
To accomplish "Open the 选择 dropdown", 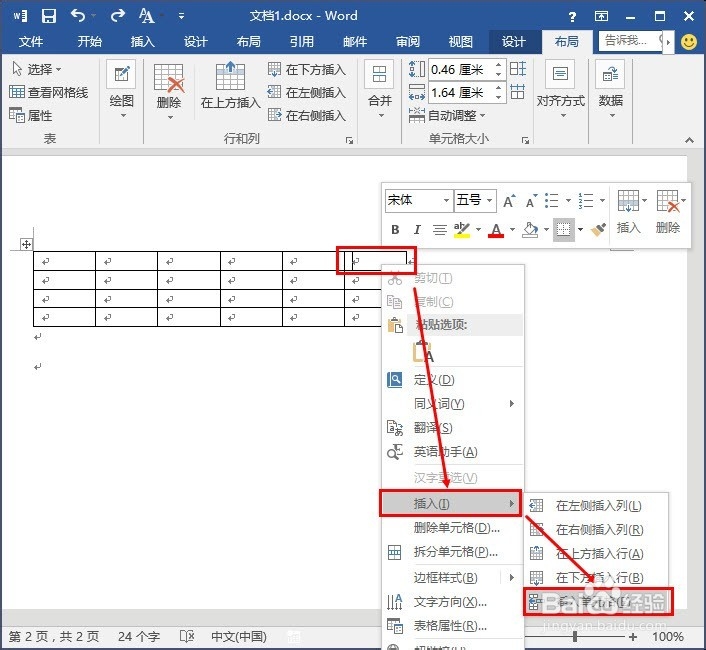I will [37, 69].
